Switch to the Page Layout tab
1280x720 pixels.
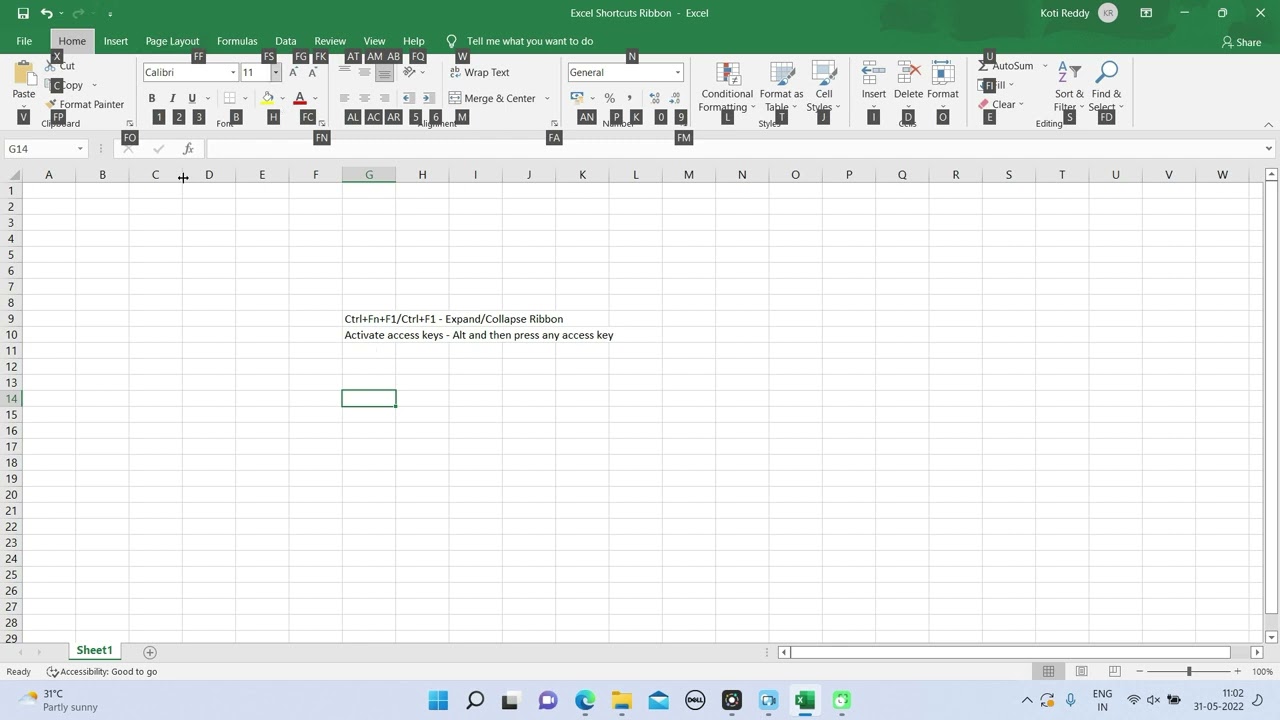[172, 41]
